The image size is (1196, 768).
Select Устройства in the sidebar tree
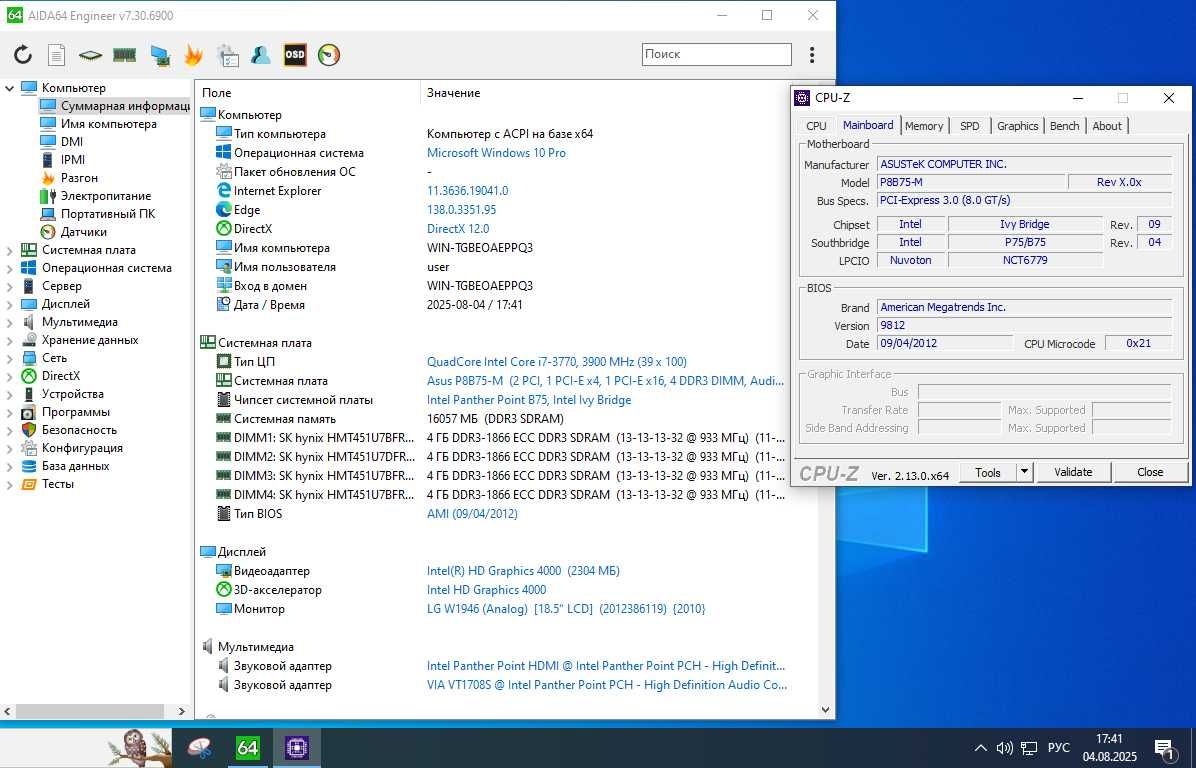tap(72, 394)
